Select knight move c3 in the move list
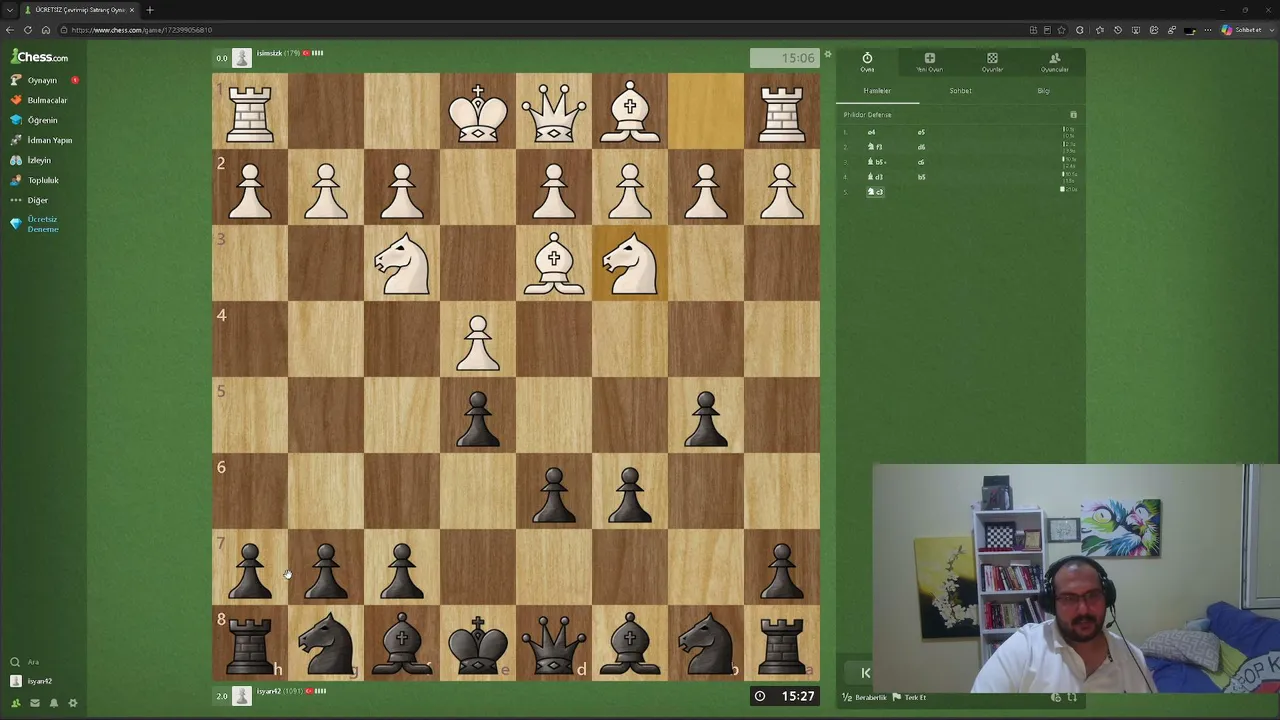This screenshot has width=1280, height=720. point(875,192)
